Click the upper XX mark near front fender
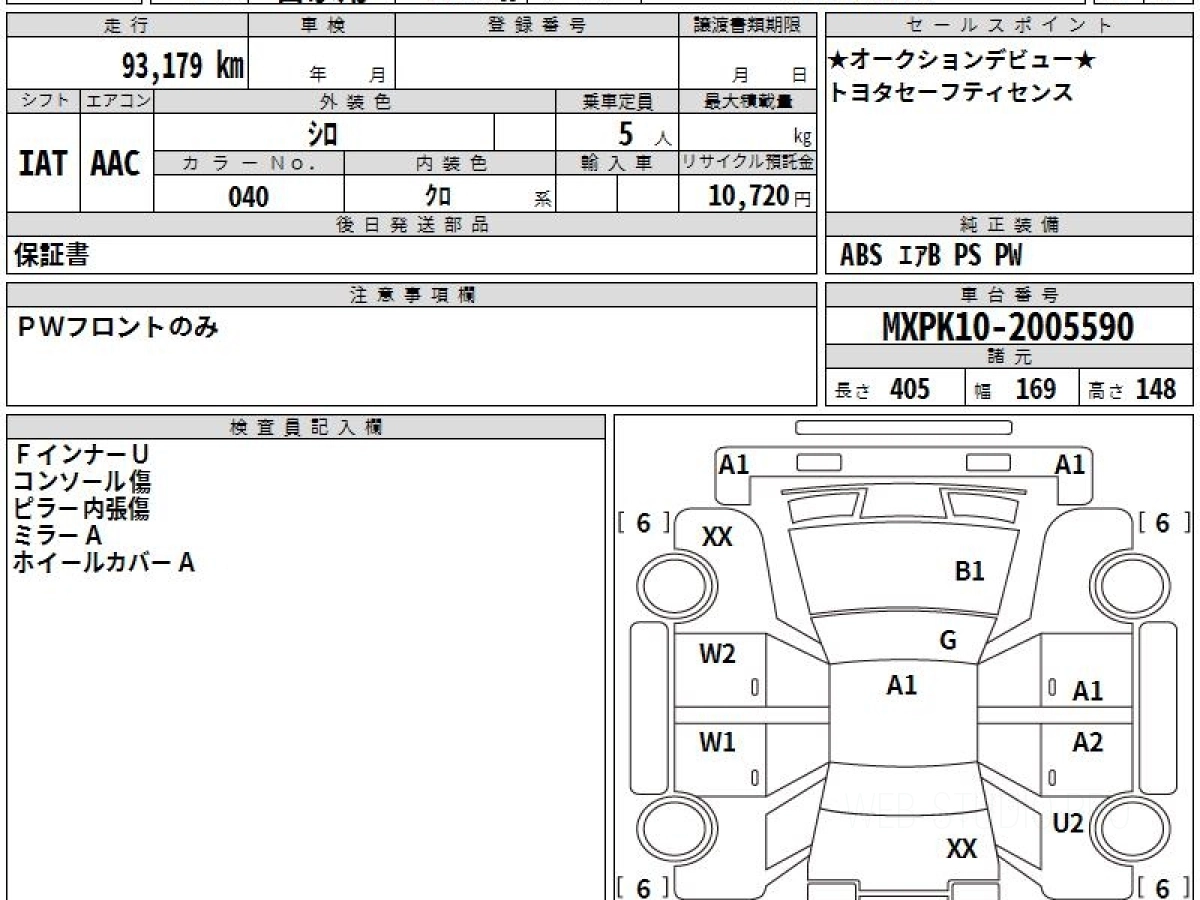Image resolution: width=1200 pixels, height=900 pixels. coord(717,537)
